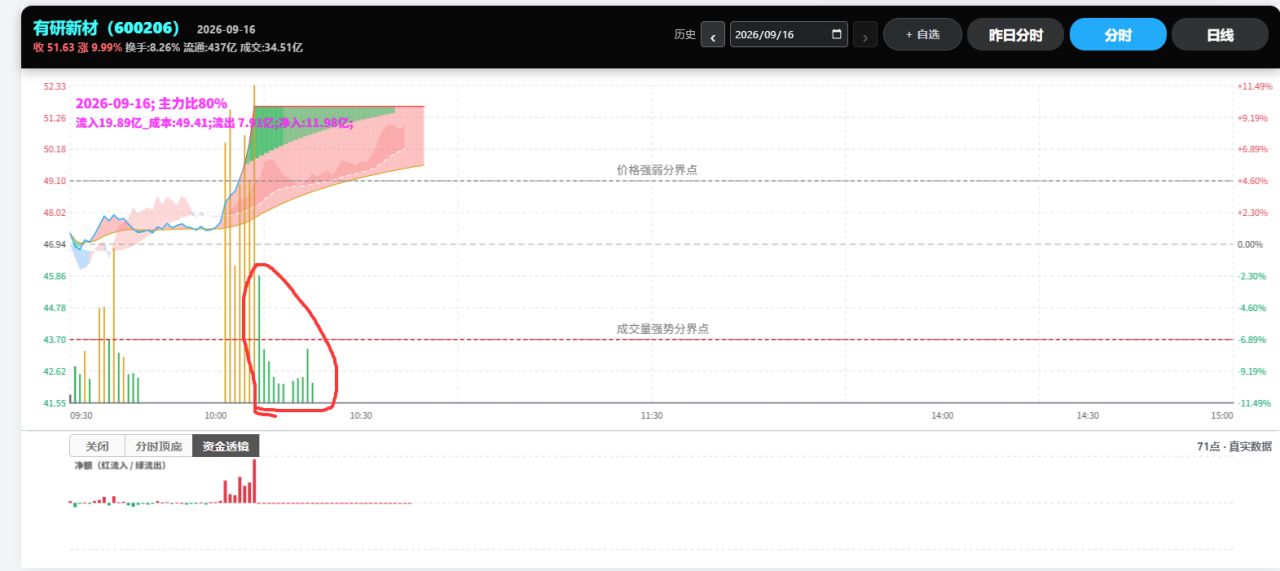Select the 关闭 tab
1280x571 pixels.
[x=97, y=446]
